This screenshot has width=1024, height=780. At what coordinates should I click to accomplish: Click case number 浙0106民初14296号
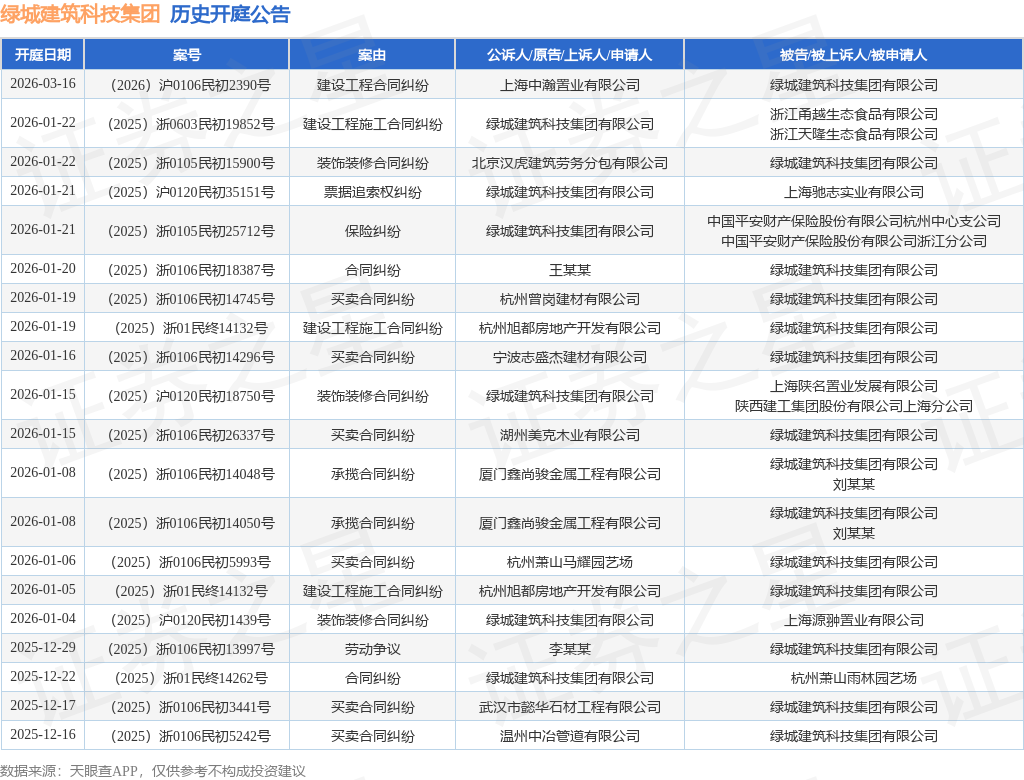191,357
